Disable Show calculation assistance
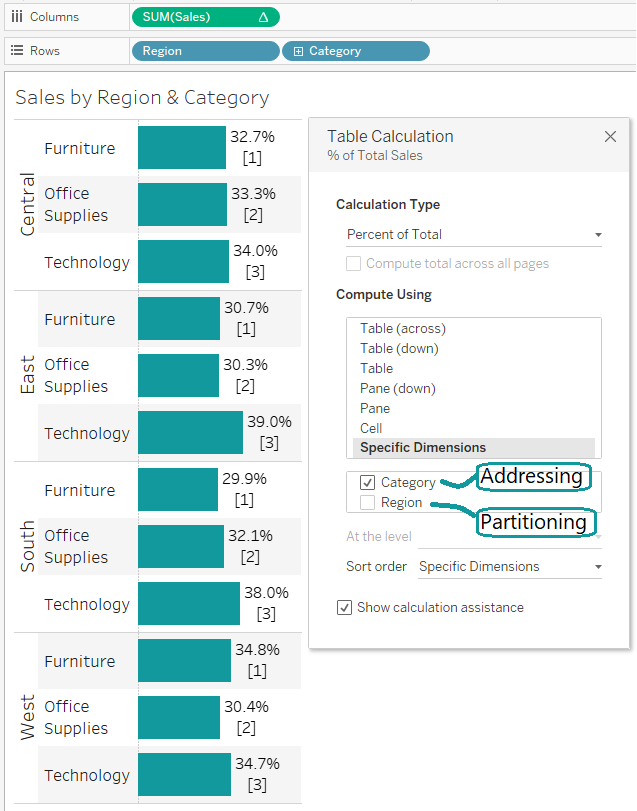Image resolution: width=637 pixels, height=811 pixels. click(x=344, y=607)
